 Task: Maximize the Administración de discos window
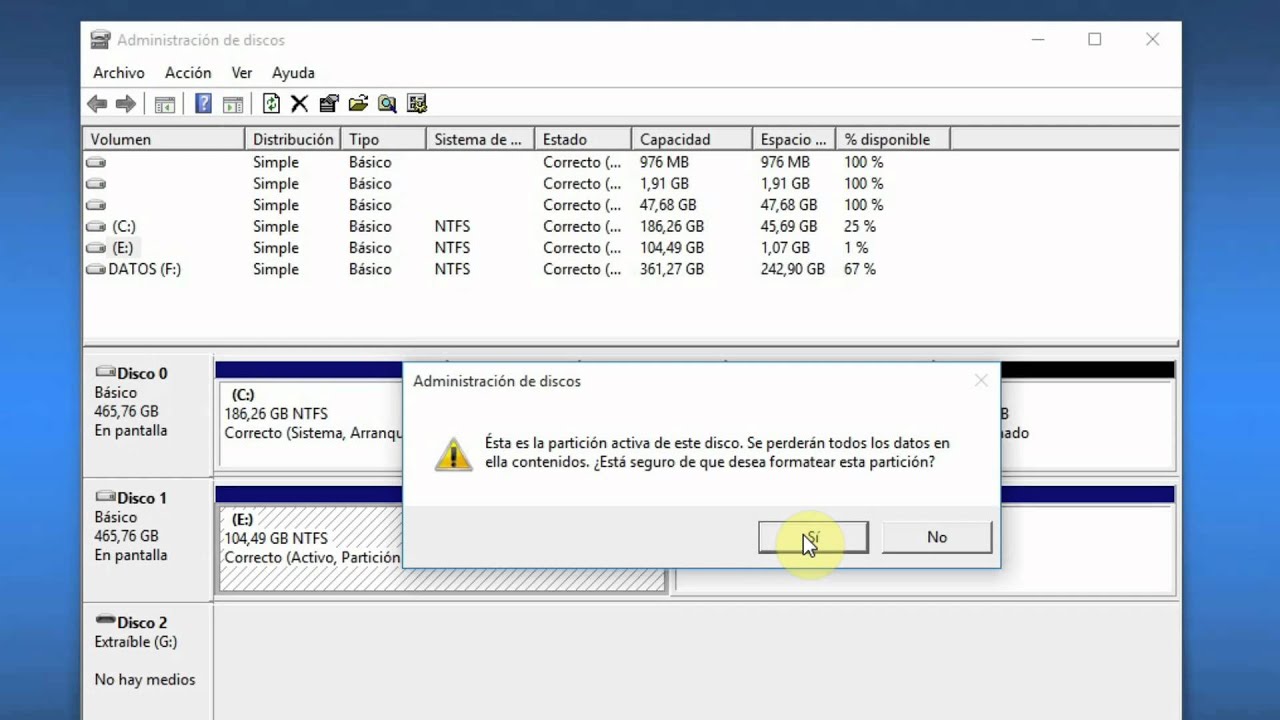click(1095, 40)
